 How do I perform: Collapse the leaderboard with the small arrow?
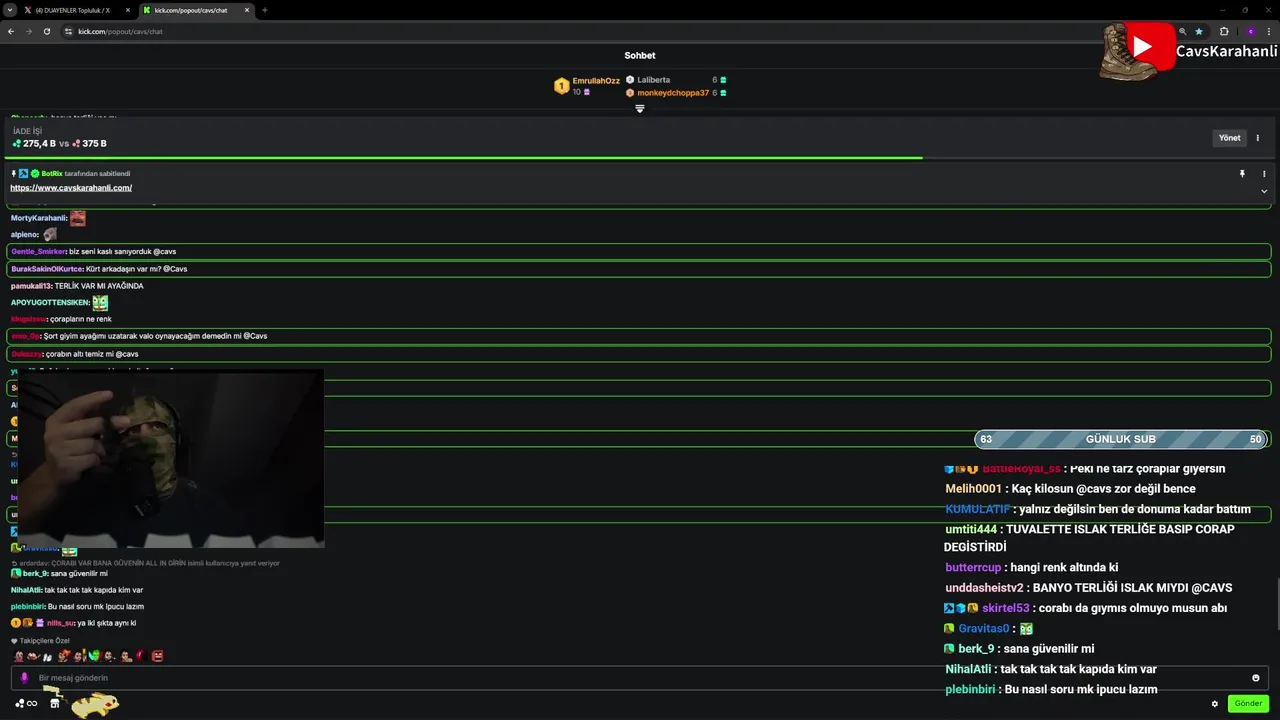640,109
